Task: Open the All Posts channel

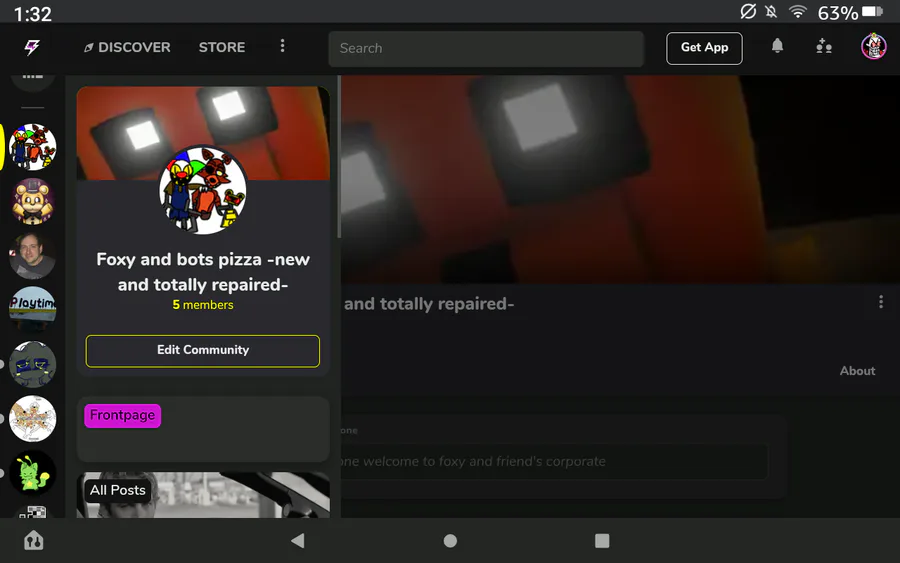Action: tap(203, 495)
